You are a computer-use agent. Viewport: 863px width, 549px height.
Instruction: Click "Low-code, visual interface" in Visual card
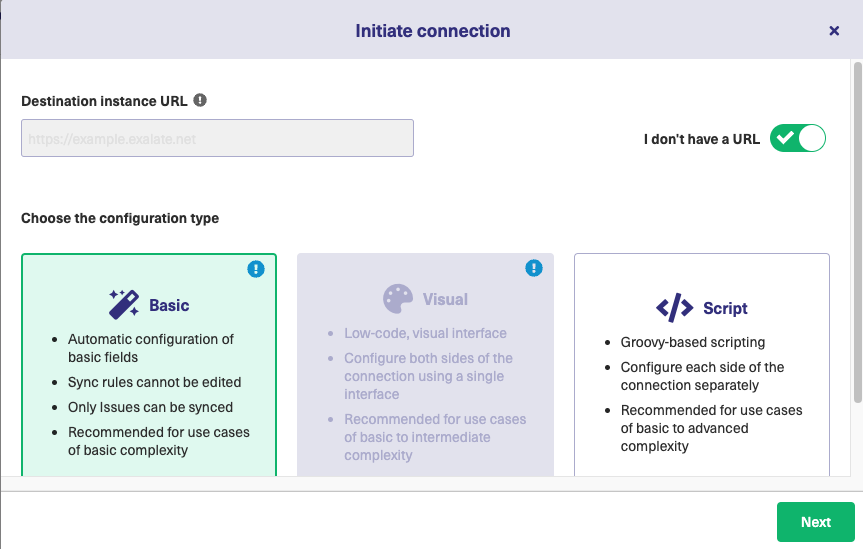(425, 333)
